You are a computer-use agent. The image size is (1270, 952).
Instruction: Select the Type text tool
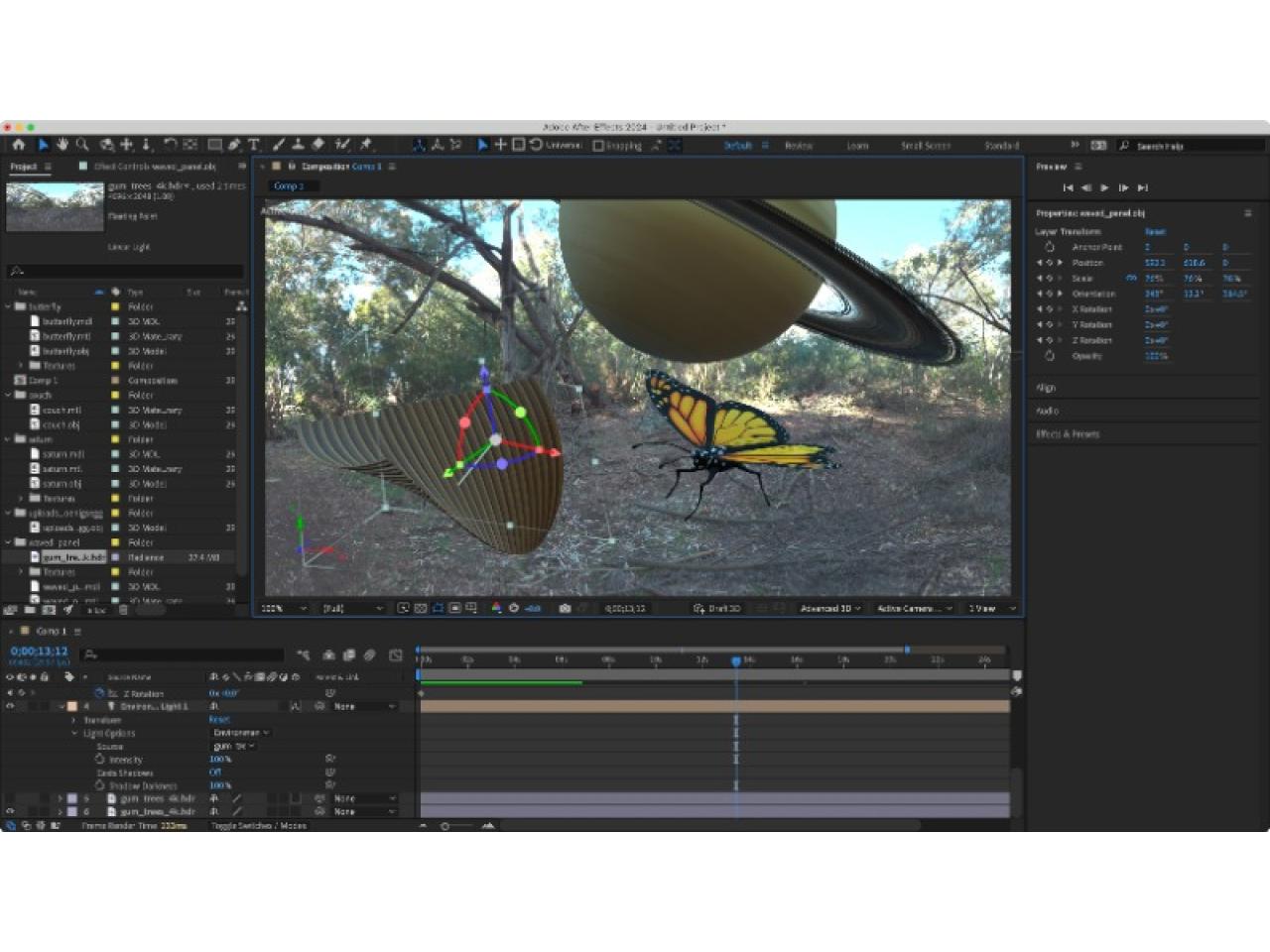254,145
